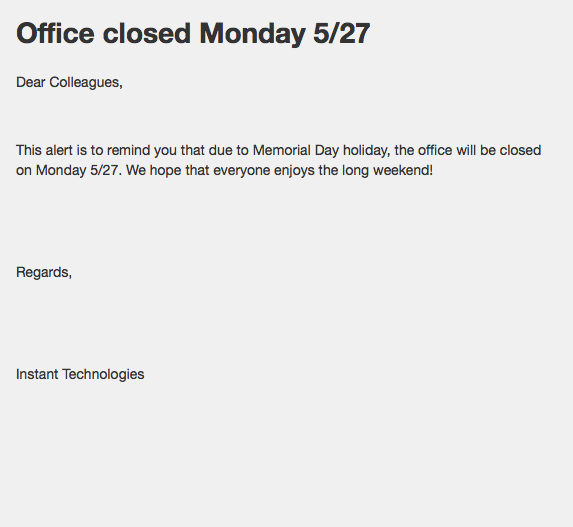Click "5/27" in the bold heading
Image resolution: width=573 pixels, height=527 pixels.
click(x=342, y=33)
